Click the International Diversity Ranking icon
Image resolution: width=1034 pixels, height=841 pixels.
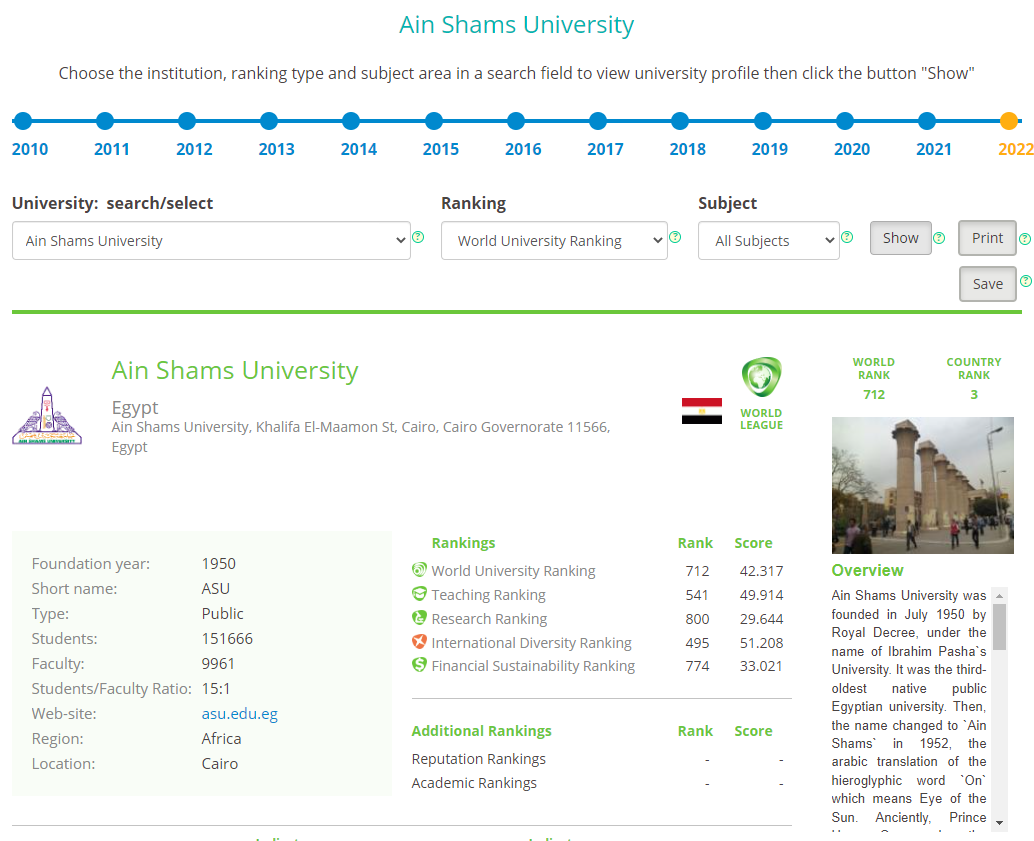click(x=420, y=642)
